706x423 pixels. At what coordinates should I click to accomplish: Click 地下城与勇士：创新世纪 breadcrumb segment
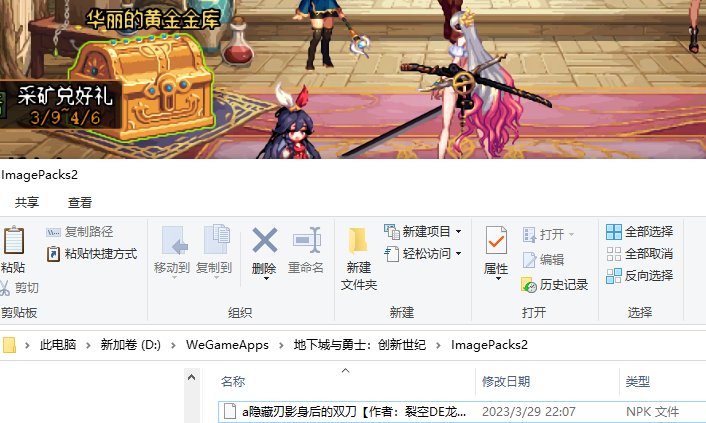pyautogui.click(x=360, y=345)
